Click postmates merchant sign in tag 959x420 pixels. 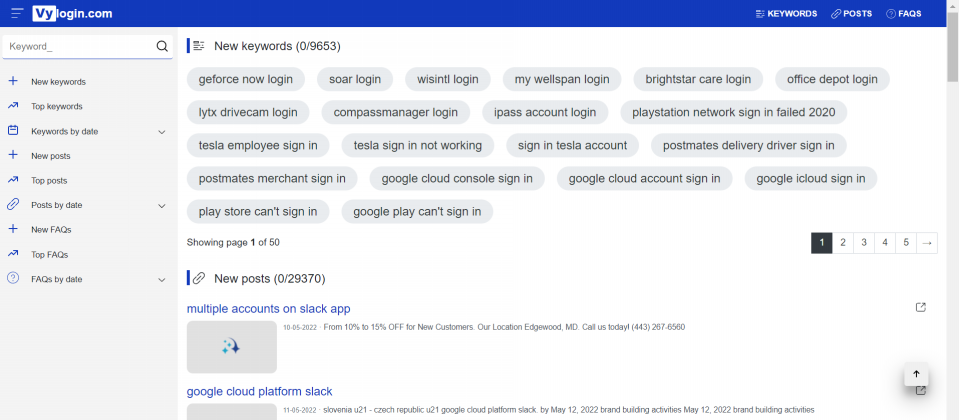(x=272, y=179)
